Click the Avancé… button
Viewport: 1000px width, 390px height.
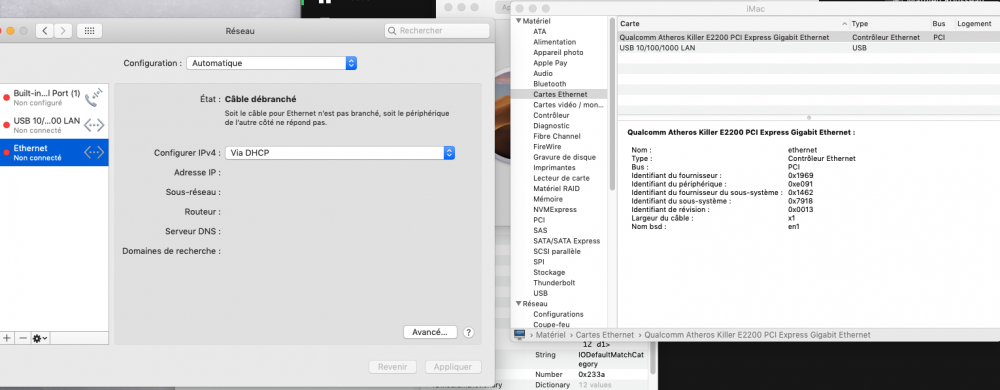click(430, 332)
